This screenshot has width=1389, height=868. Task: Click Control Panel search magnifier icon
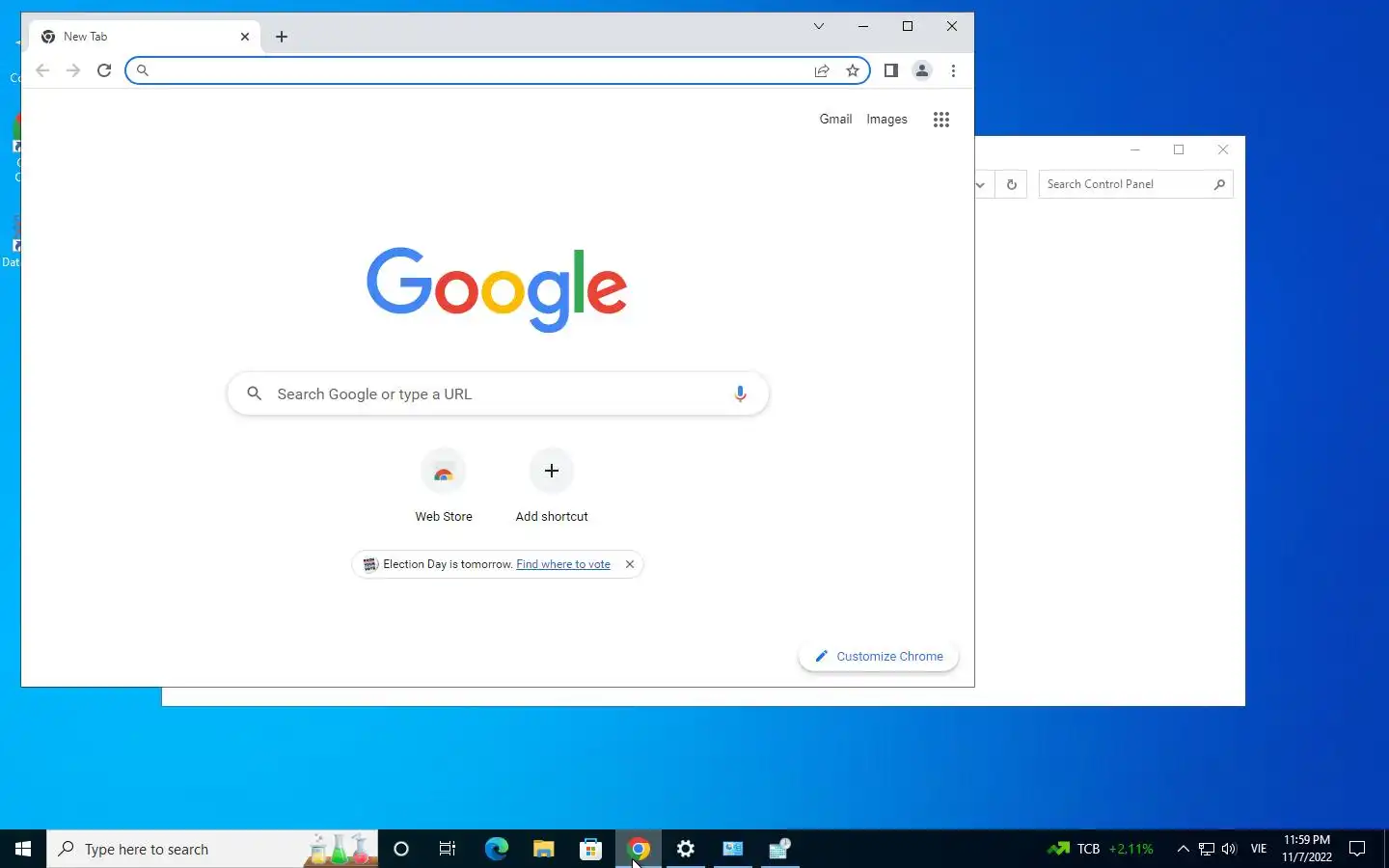pos(1219,184)
